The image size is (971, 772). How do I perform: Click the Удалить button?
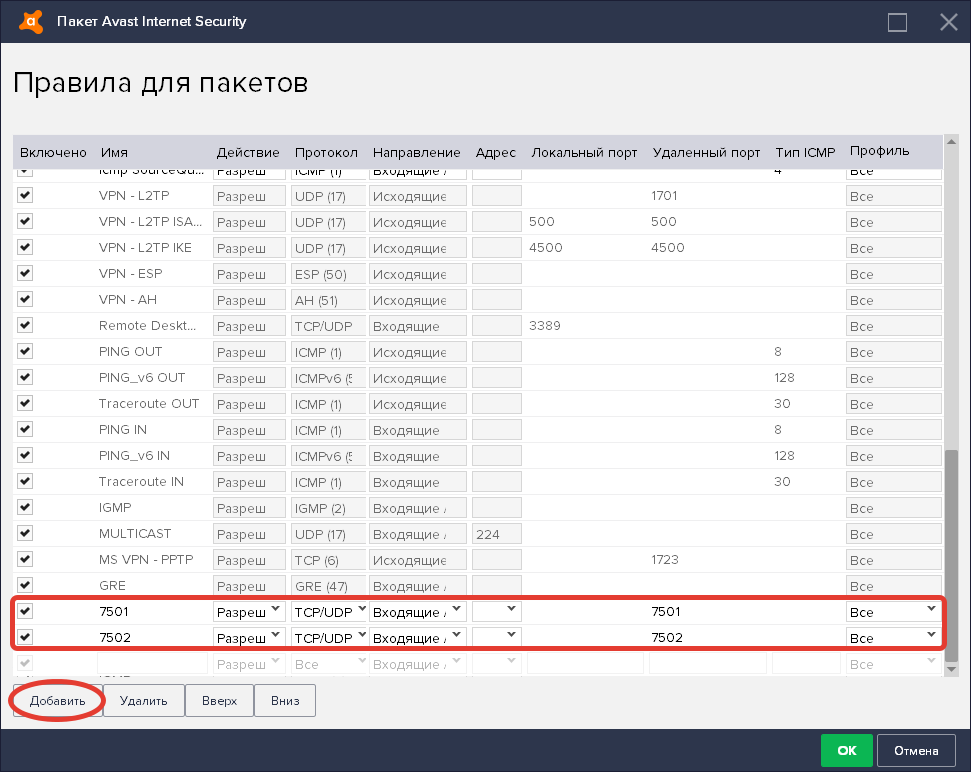144,701
